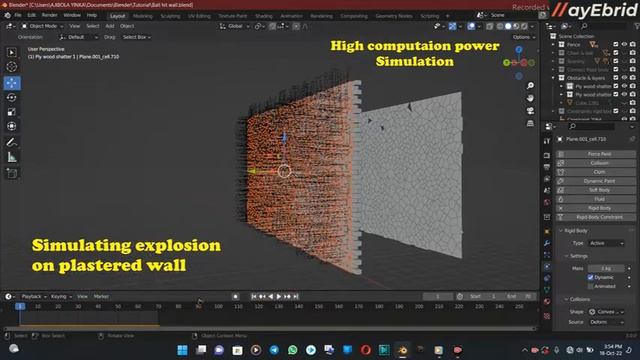Click the viewport zoom magnifier icon
Viewport: 640px width, 360px height.
point(530,86)
